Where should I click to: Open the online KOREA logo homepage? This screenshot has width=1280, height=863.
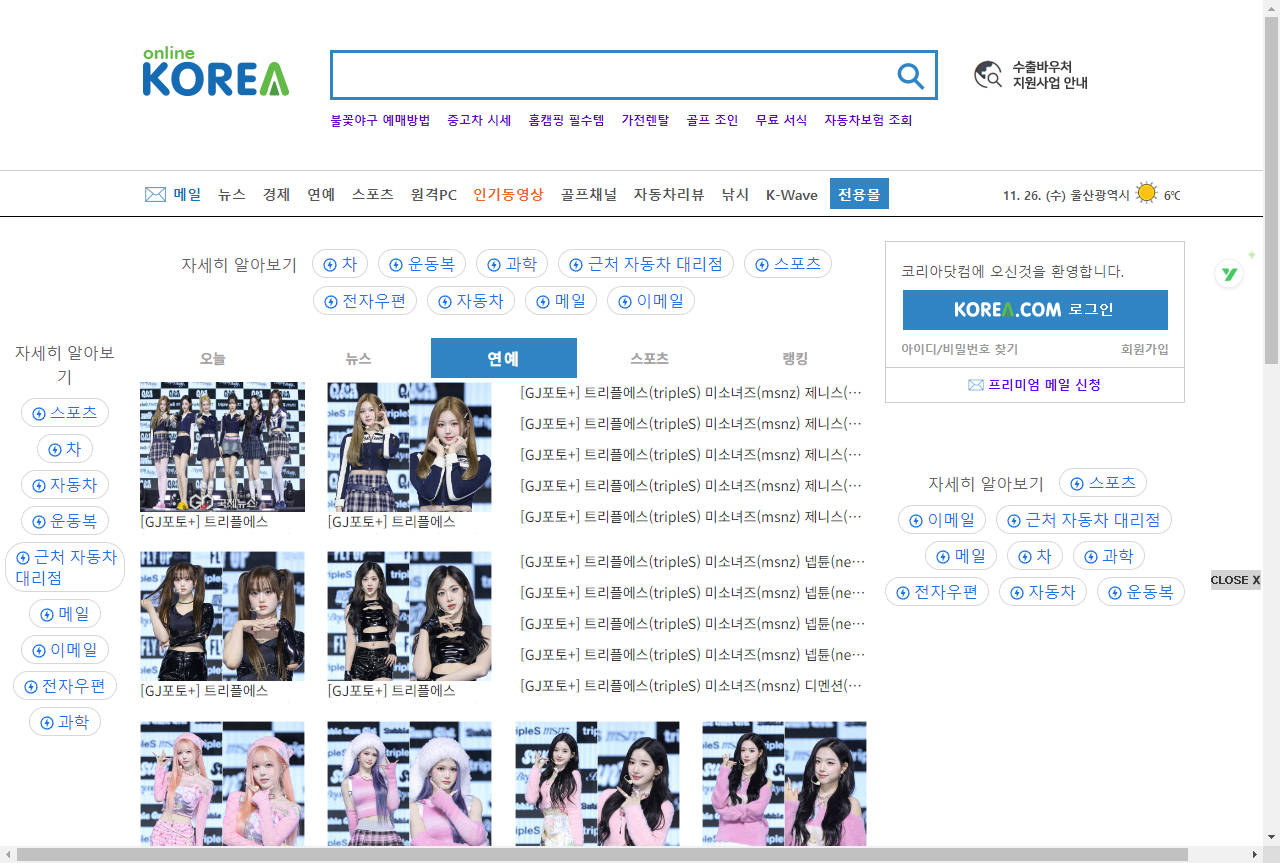tap(215, 72)
